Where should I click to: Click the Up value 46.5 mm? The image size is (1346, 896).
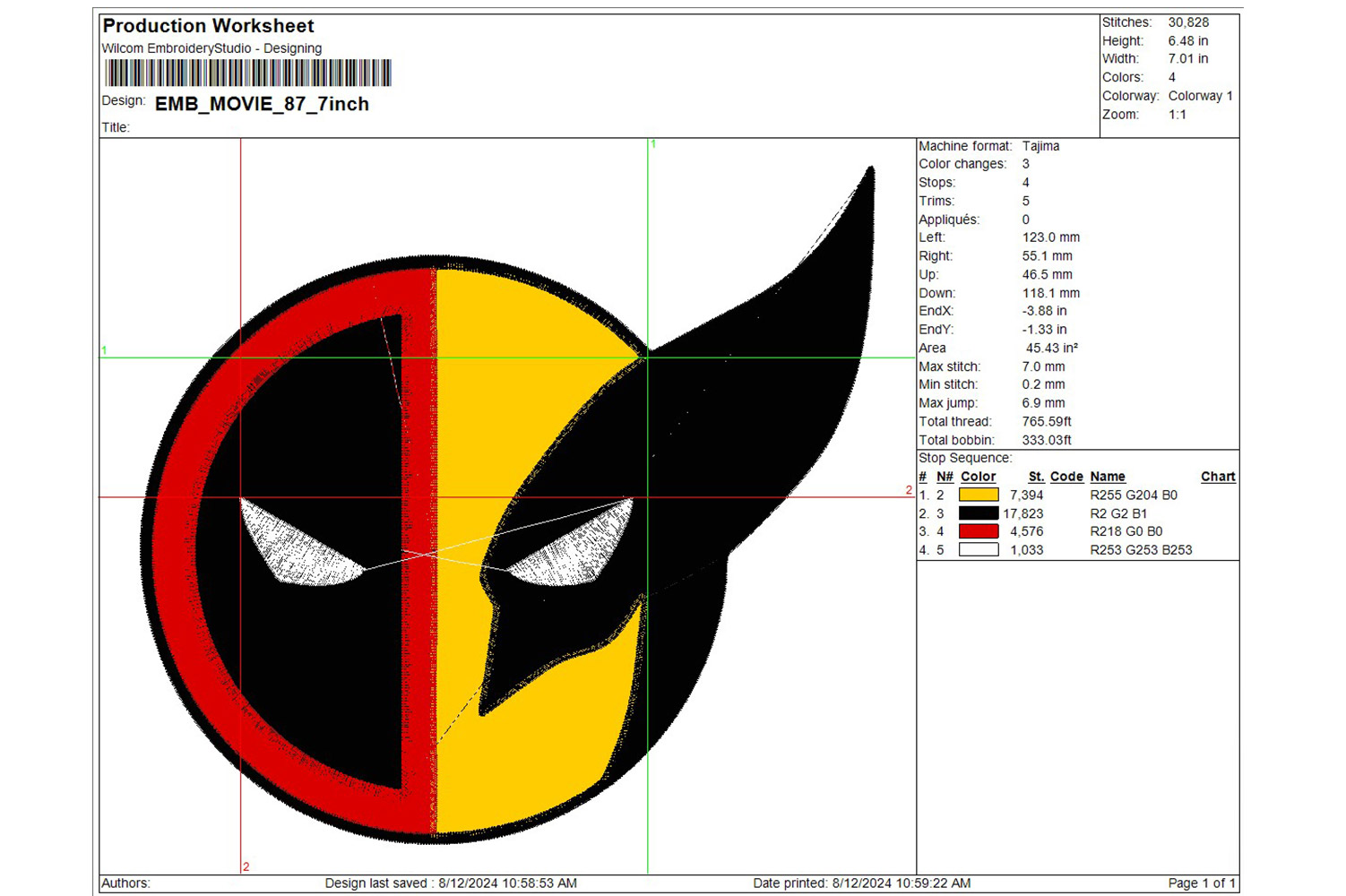[1048, 275]
